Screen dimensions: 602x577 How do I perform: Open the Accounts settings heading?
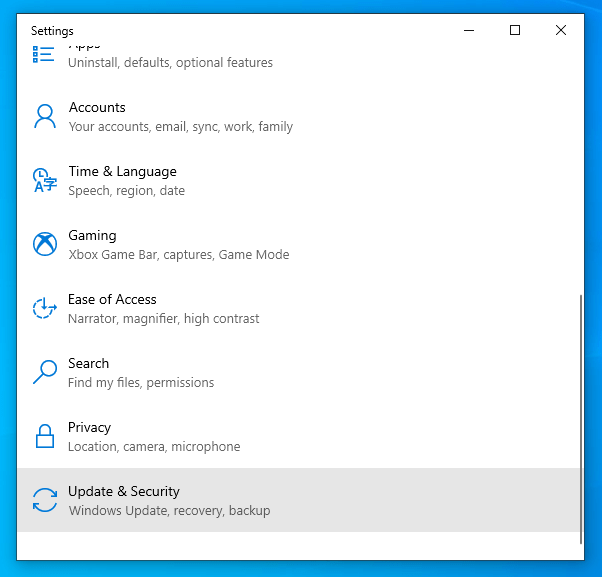coord(97,107)
